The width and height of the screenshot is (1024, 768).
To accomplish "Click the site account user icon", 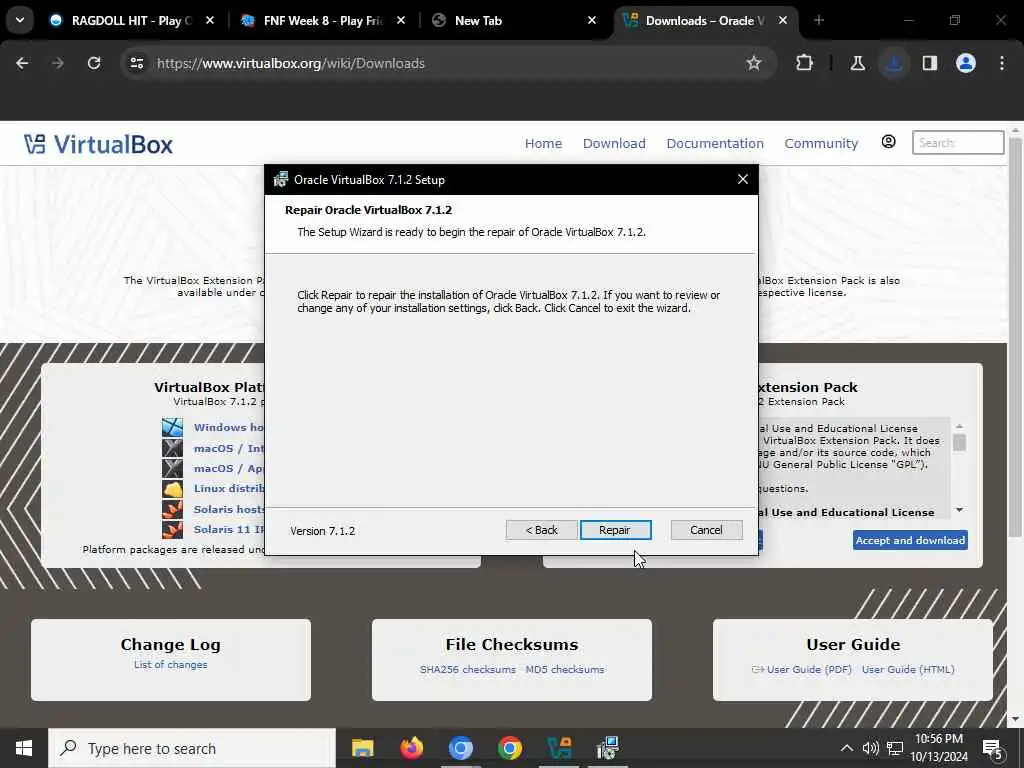I will (x=888, y=142).
